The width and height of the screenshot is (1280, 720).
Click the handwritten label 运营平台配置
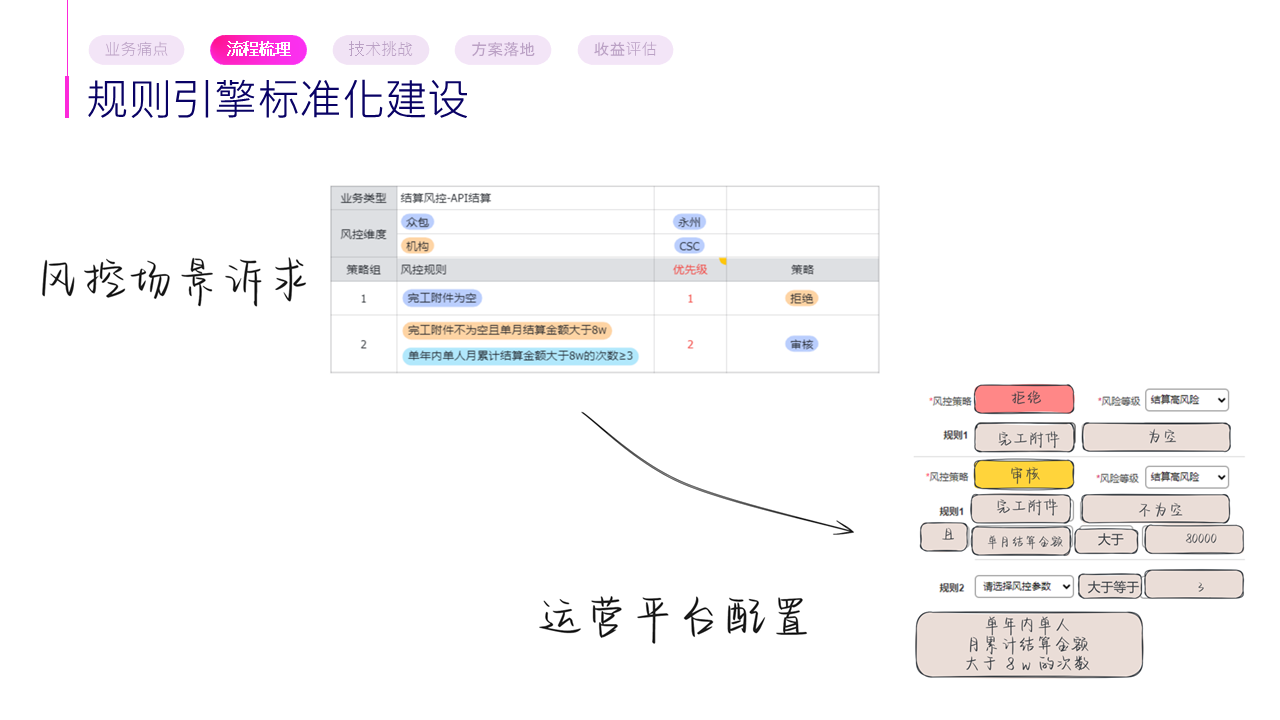click(x=674, y=618)
